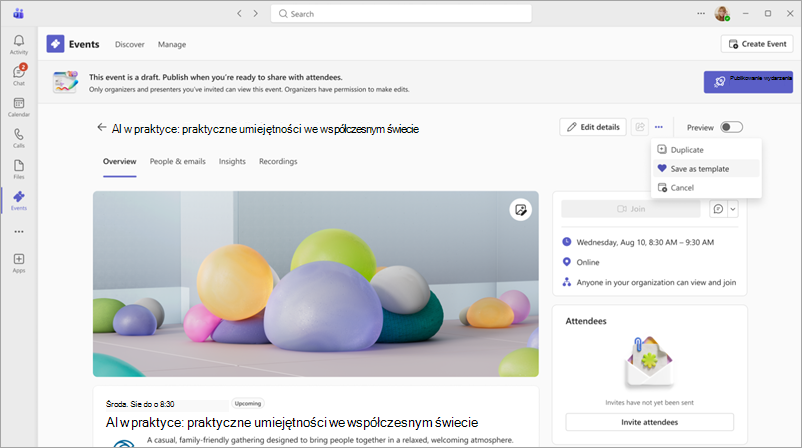The width and height of the screenshot is (802, 448).
Task: Go back with the arrow beside event title
Action: pyautogui.click(x=102, y=127)
